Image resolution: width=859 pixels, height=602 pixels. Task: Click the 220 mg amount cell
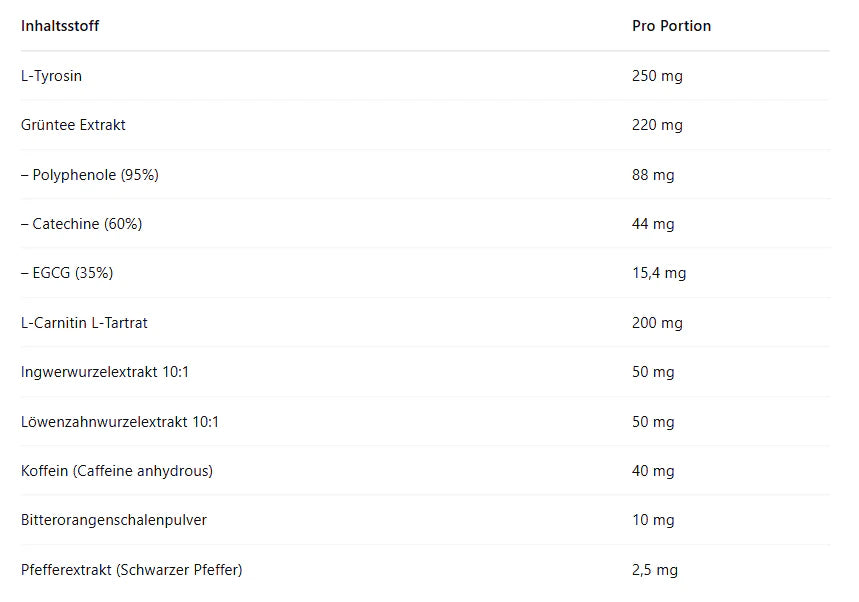[x=657, y=125]
